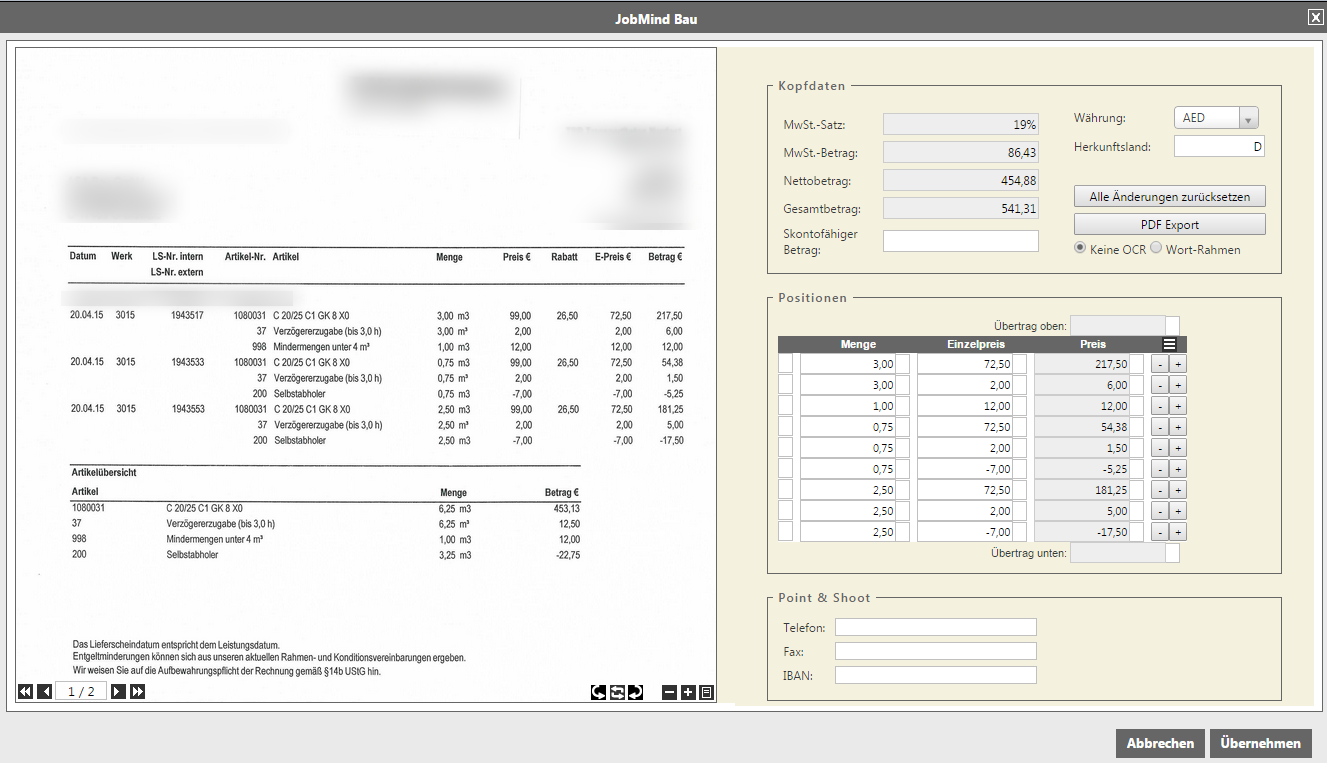Tick the checkbox left of first position row
Viewport: 1329px width, 763px height.
786,364
